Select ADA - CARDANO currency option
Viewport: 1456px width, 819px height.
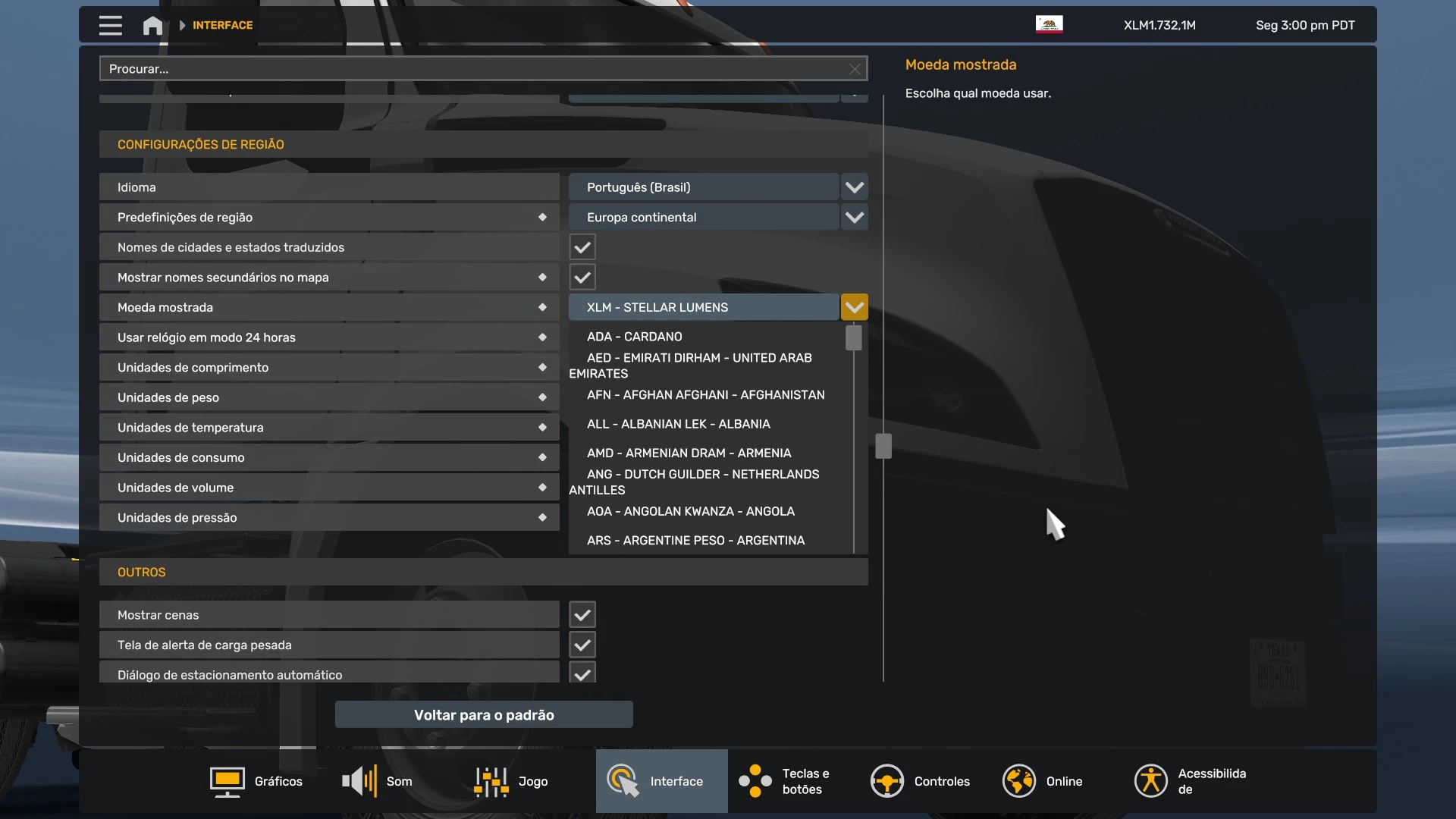point(634,336)
